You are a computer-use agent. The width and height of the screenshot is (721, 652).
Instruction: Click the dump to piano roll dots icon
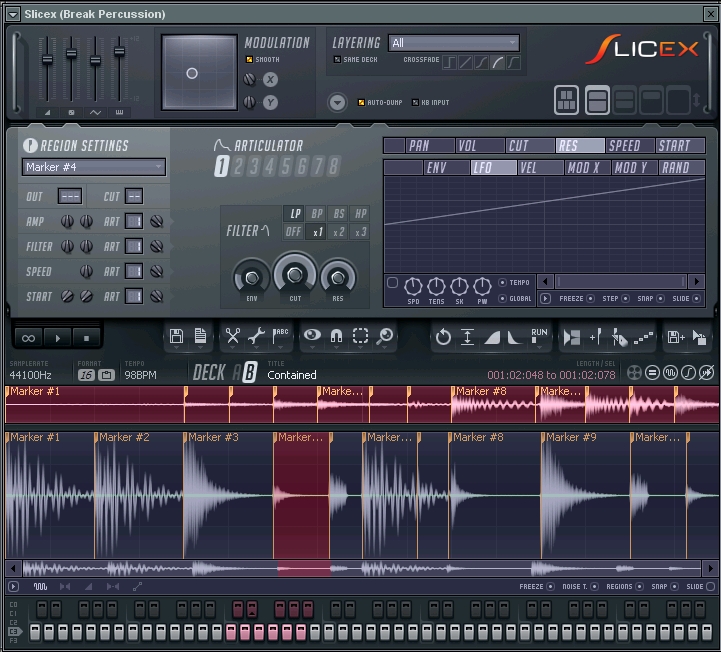(x=643, y=338)
